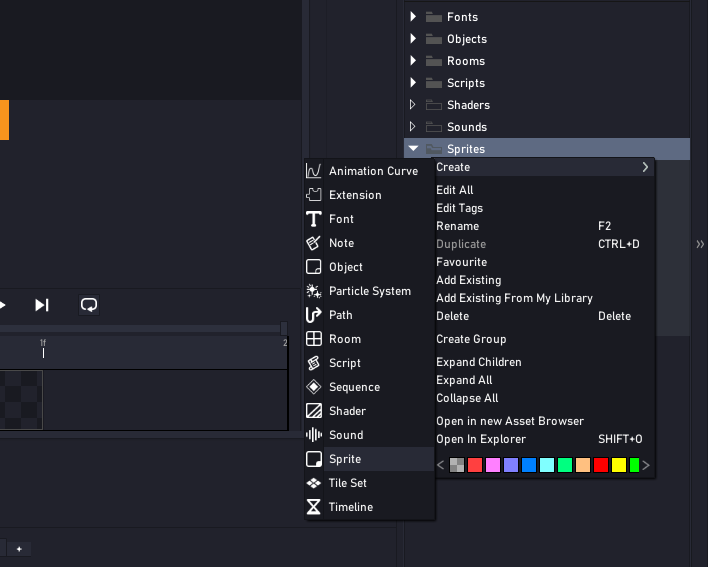Screen dimensions: 708x567
Task: Show more colours with right arrow
Action: point(646,465)
